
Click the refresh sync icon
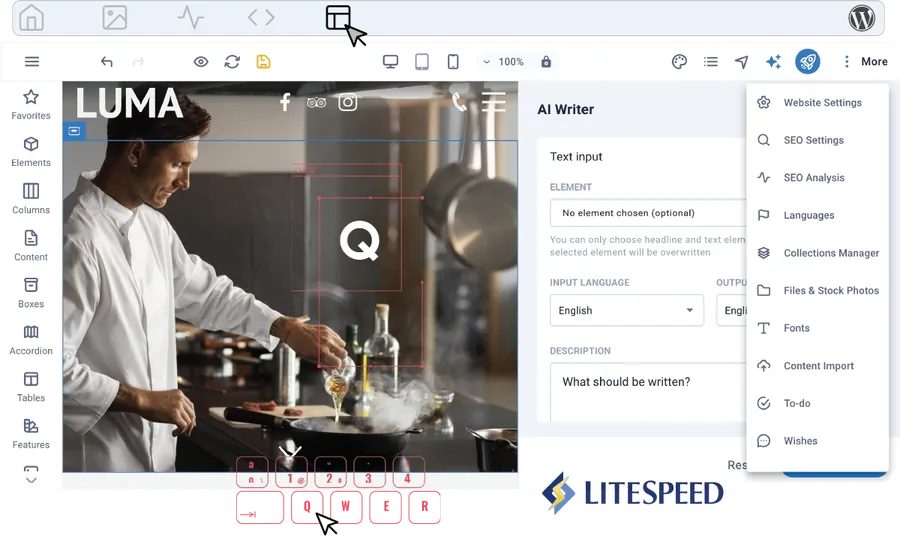[x=232, y=62]
